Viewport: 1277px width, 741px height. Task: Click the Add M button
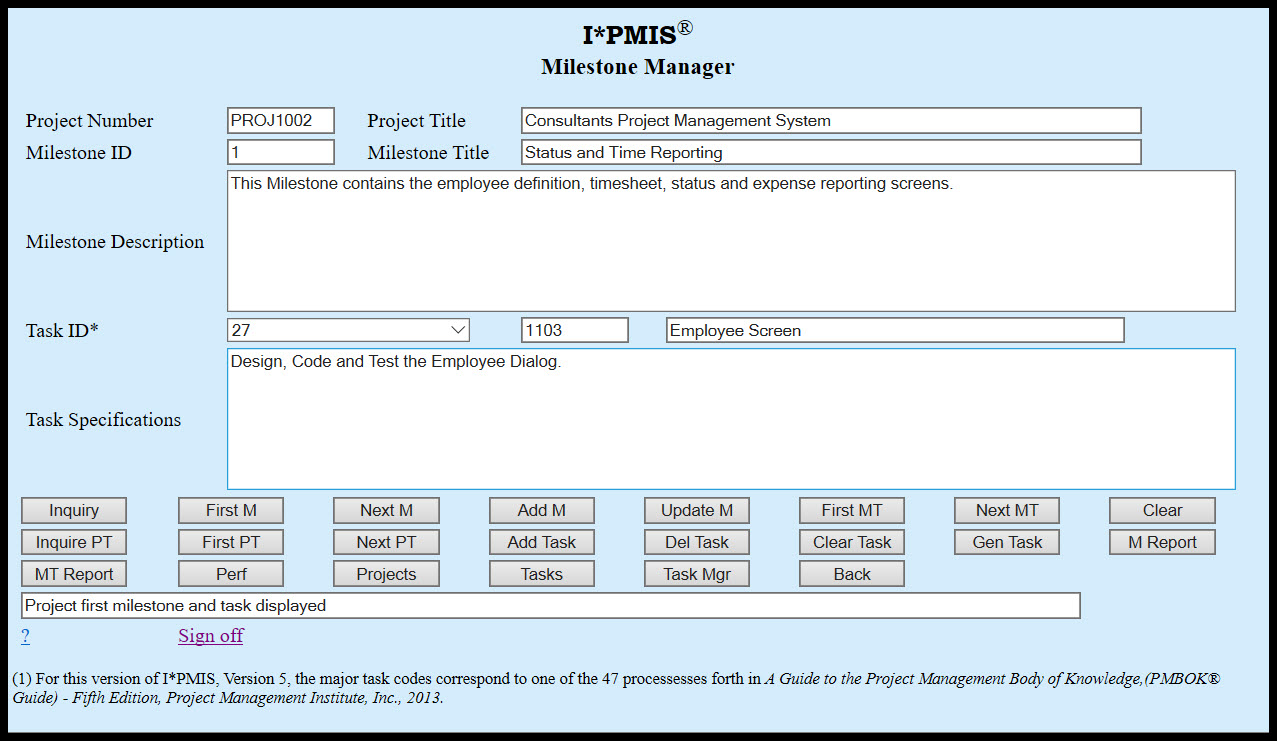point(541,510)
